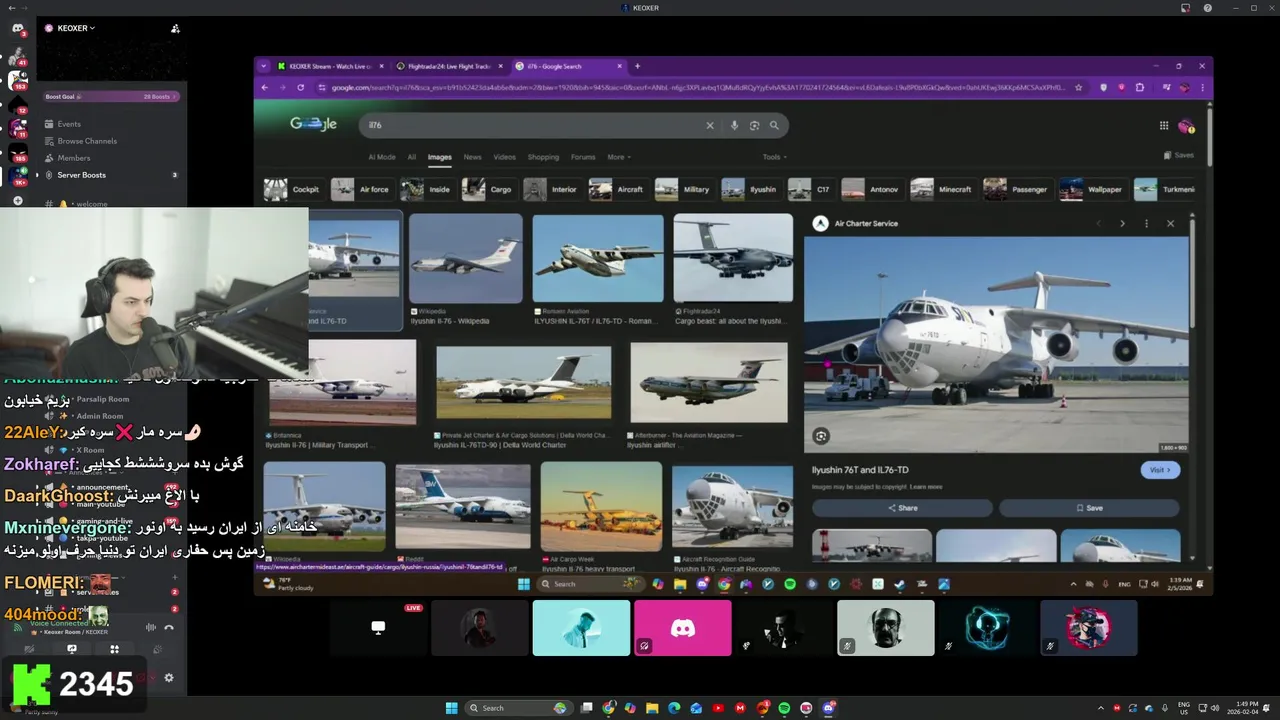Open Discord direct messages home icon
Image resolution: width=1280 pixels, height=720 pixels.
[18, 28]
